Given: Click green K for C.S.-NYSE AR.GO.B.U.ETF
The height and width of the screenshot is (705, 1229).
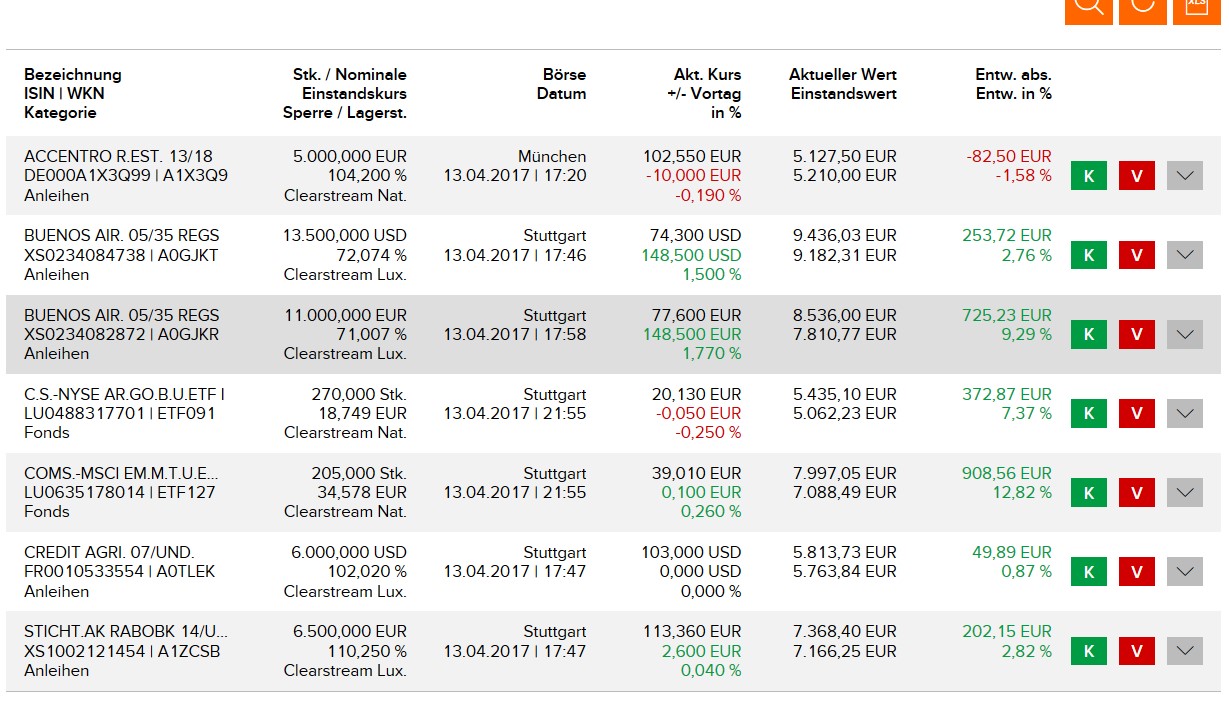Looking at the screenshot, I should [1088, 413].
